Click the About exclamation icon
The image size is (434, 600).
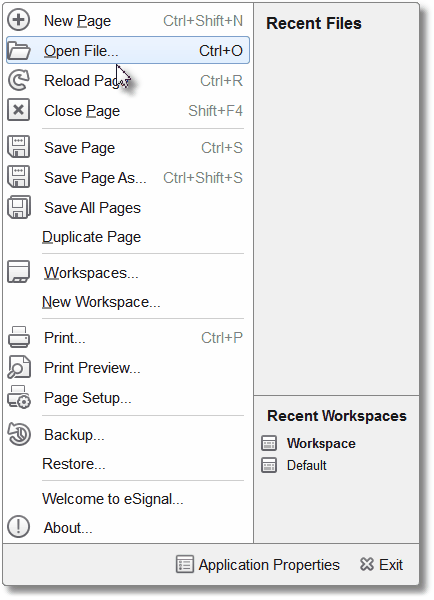coord(18,527)
